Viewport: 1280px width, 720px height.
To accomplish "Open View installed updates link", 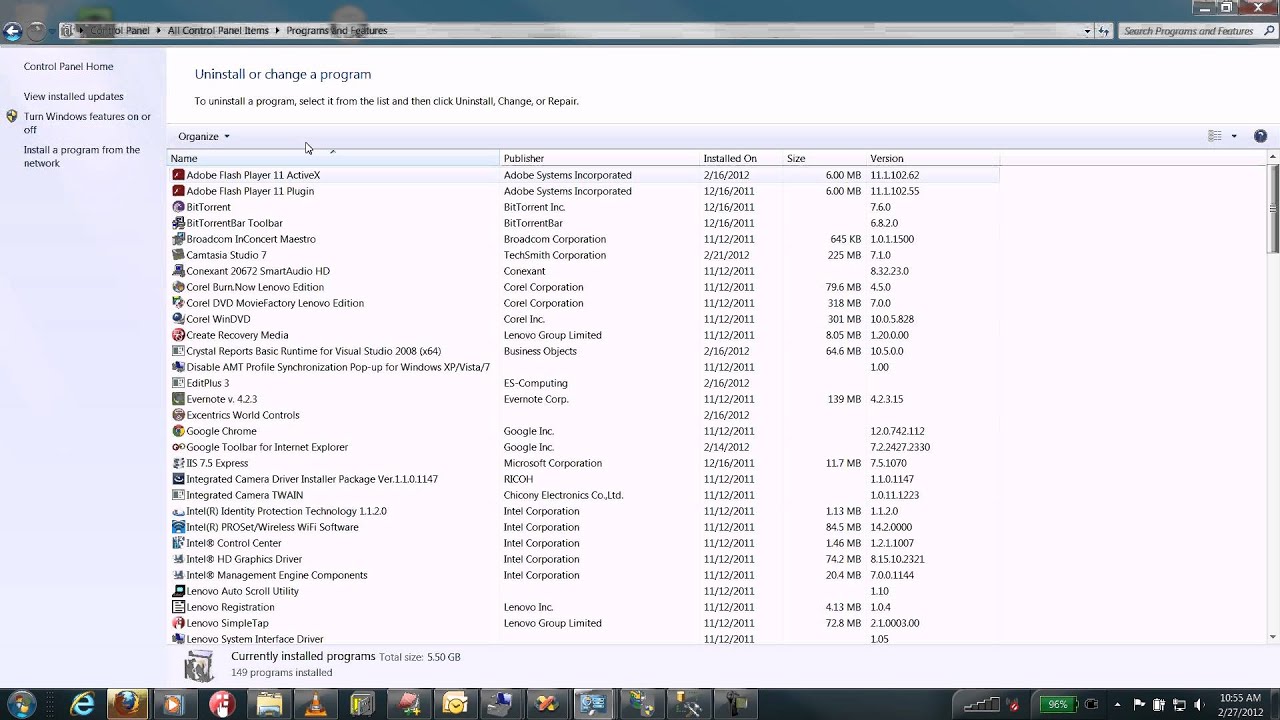I will [x=73, y=96].
